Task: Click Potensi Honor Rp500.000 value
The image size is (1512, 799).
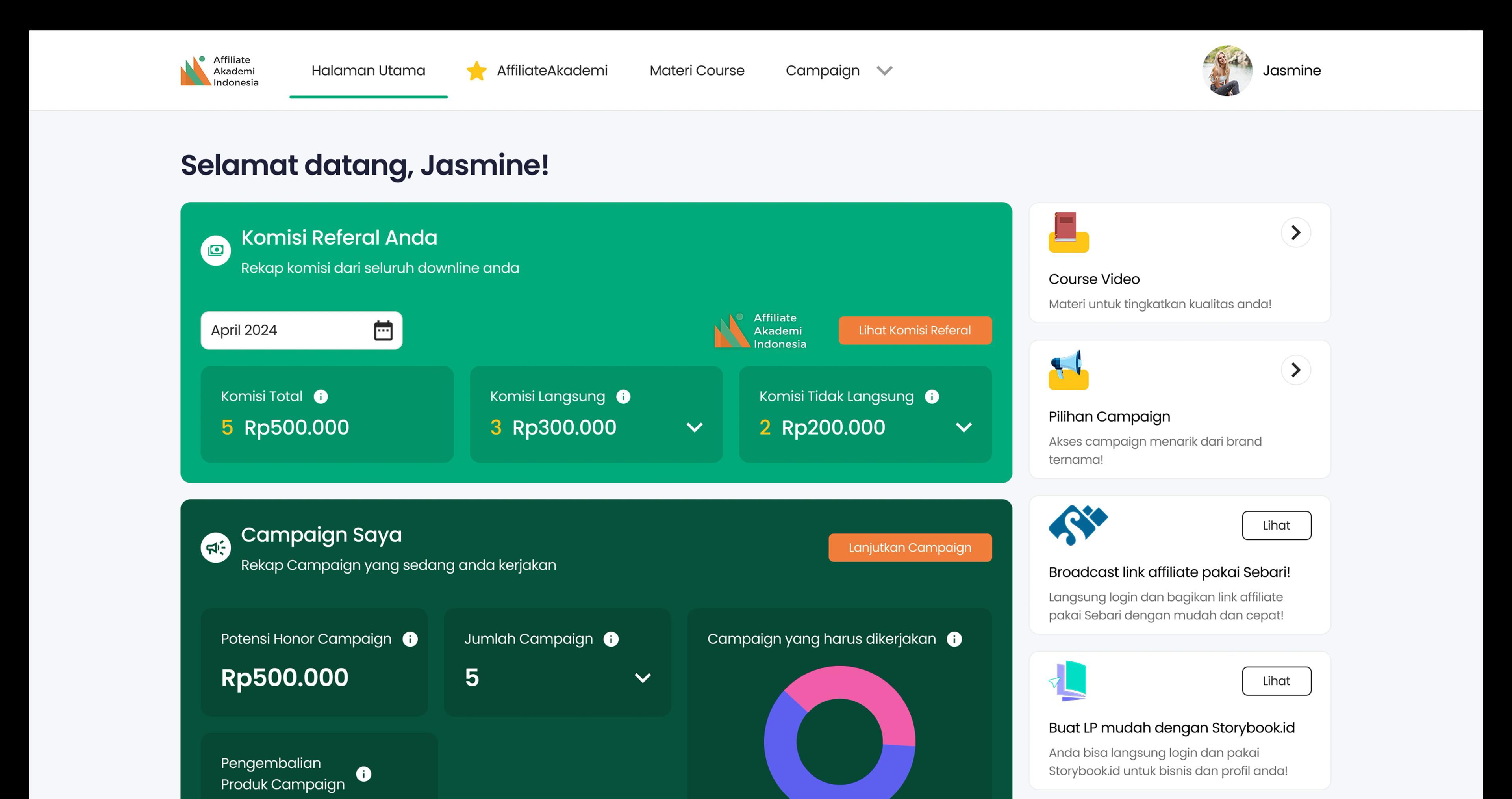Action: (285, 678)
